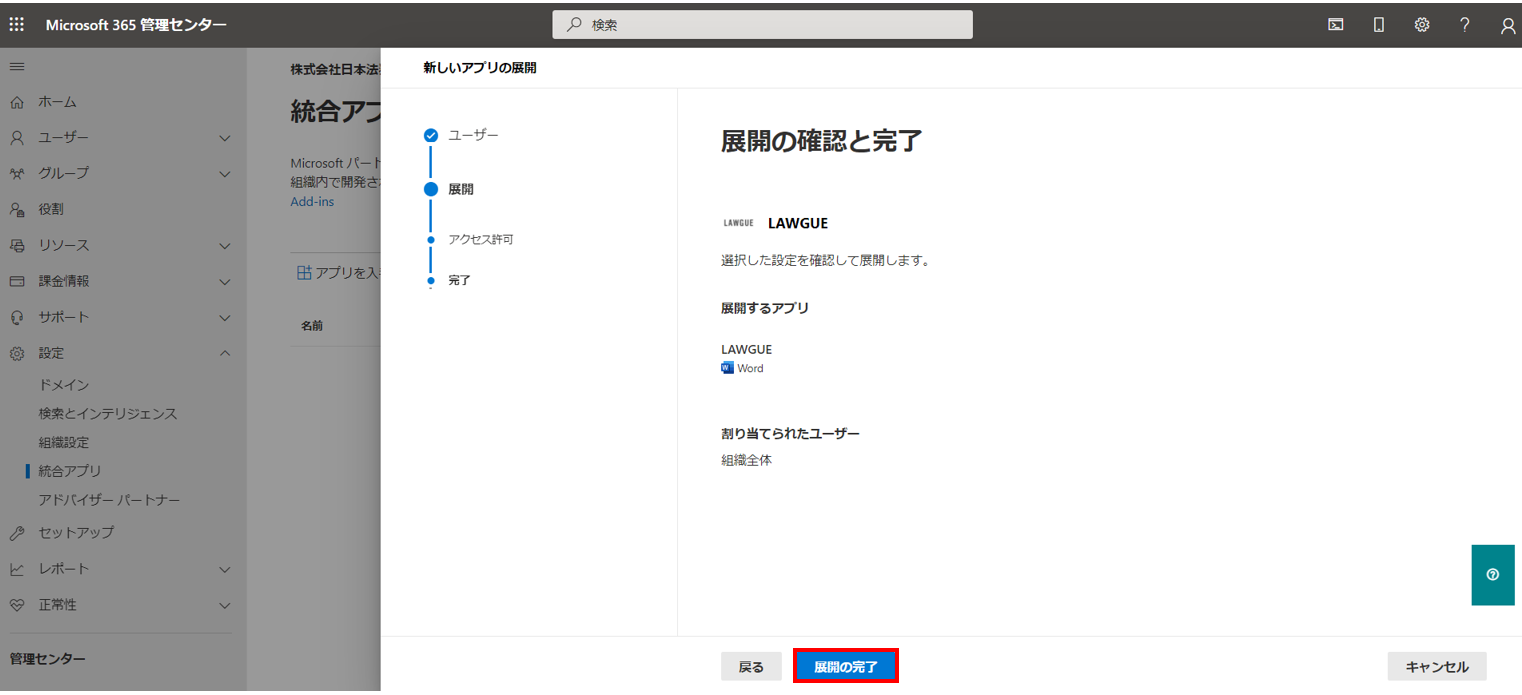
Task: Click the キャンセル button
Action: point(1436,667)
